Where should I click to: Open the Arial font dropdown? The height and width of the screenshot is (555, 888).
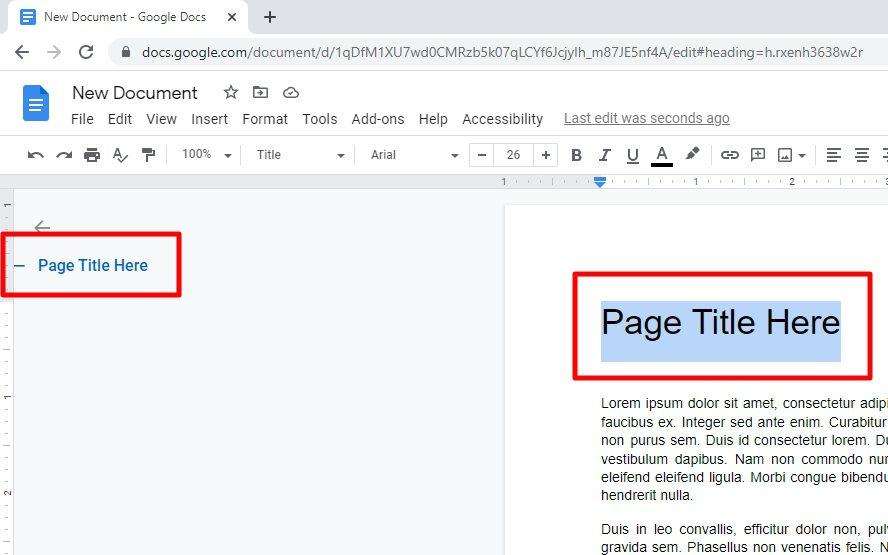415,155
